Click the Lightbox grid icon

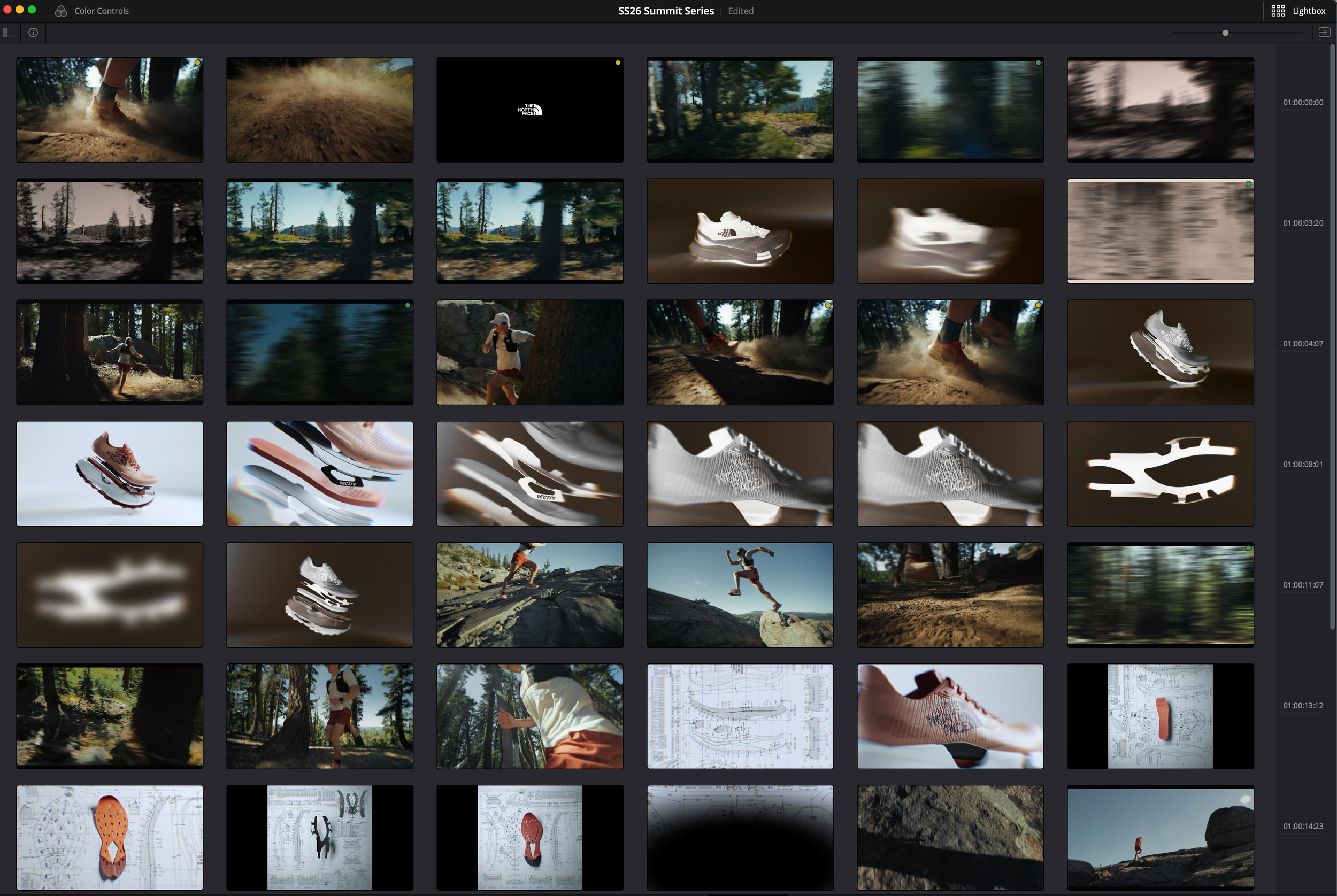[x=1278, y=11]
